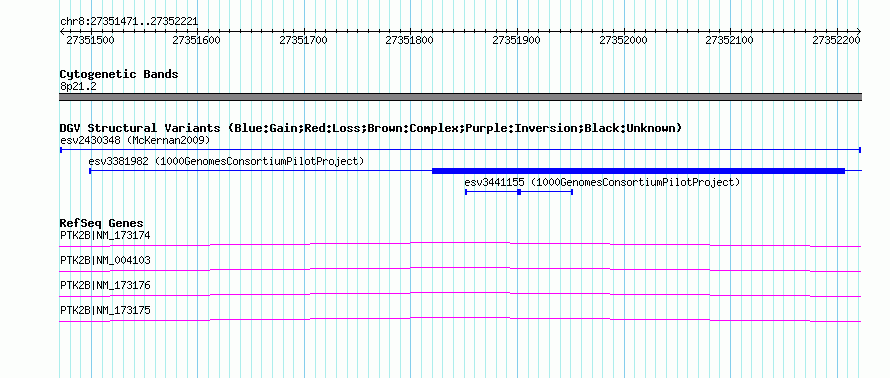
Task: Select the 27352200 ruler position label
Action: [x=836, y=40]
